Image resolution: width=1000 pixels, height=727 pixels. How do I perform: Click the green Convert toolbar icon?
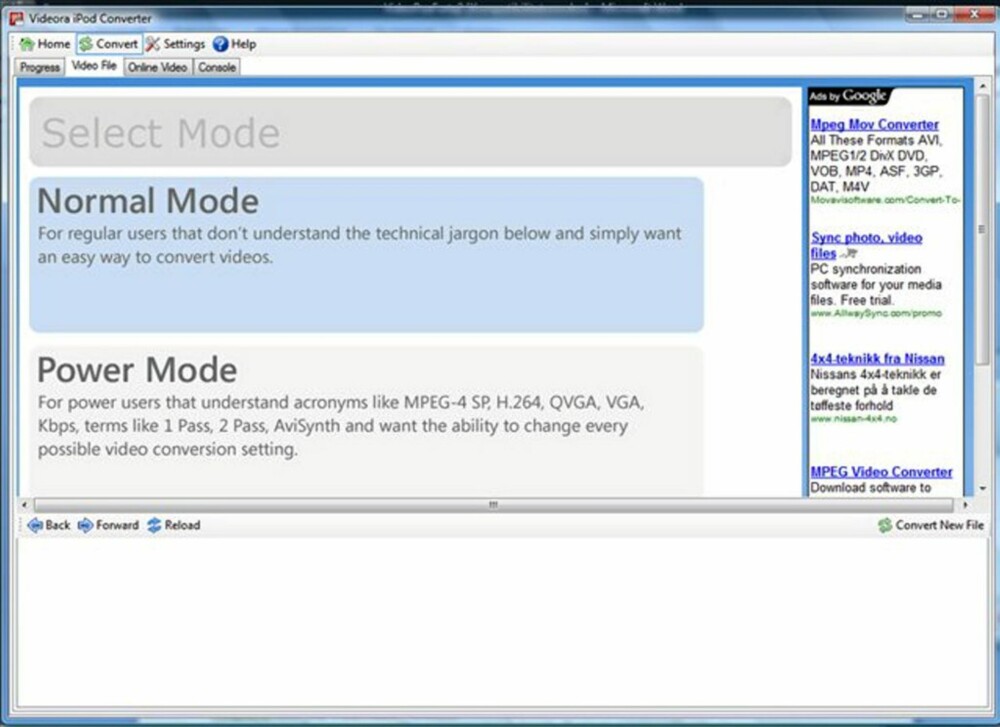pos(86,44)
